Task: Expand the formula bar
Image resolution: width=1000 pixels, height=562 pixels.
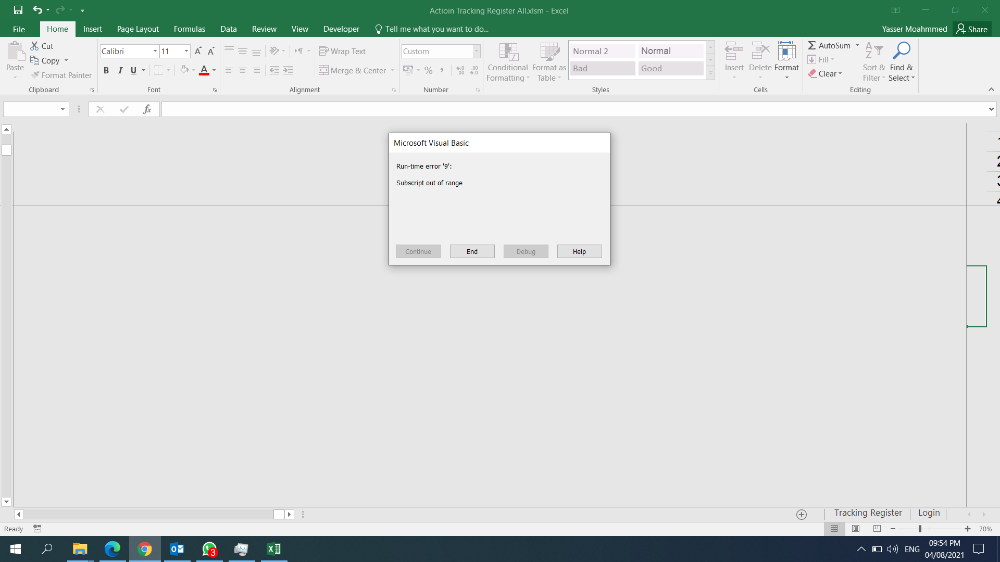Action: coord(991,109)
